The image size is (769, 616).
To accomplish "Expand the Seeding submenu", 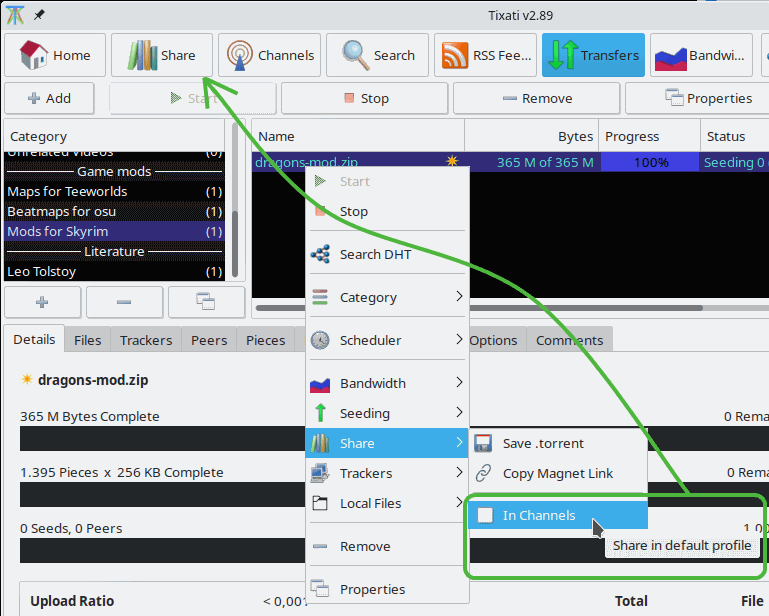I will tap(459, 412).
